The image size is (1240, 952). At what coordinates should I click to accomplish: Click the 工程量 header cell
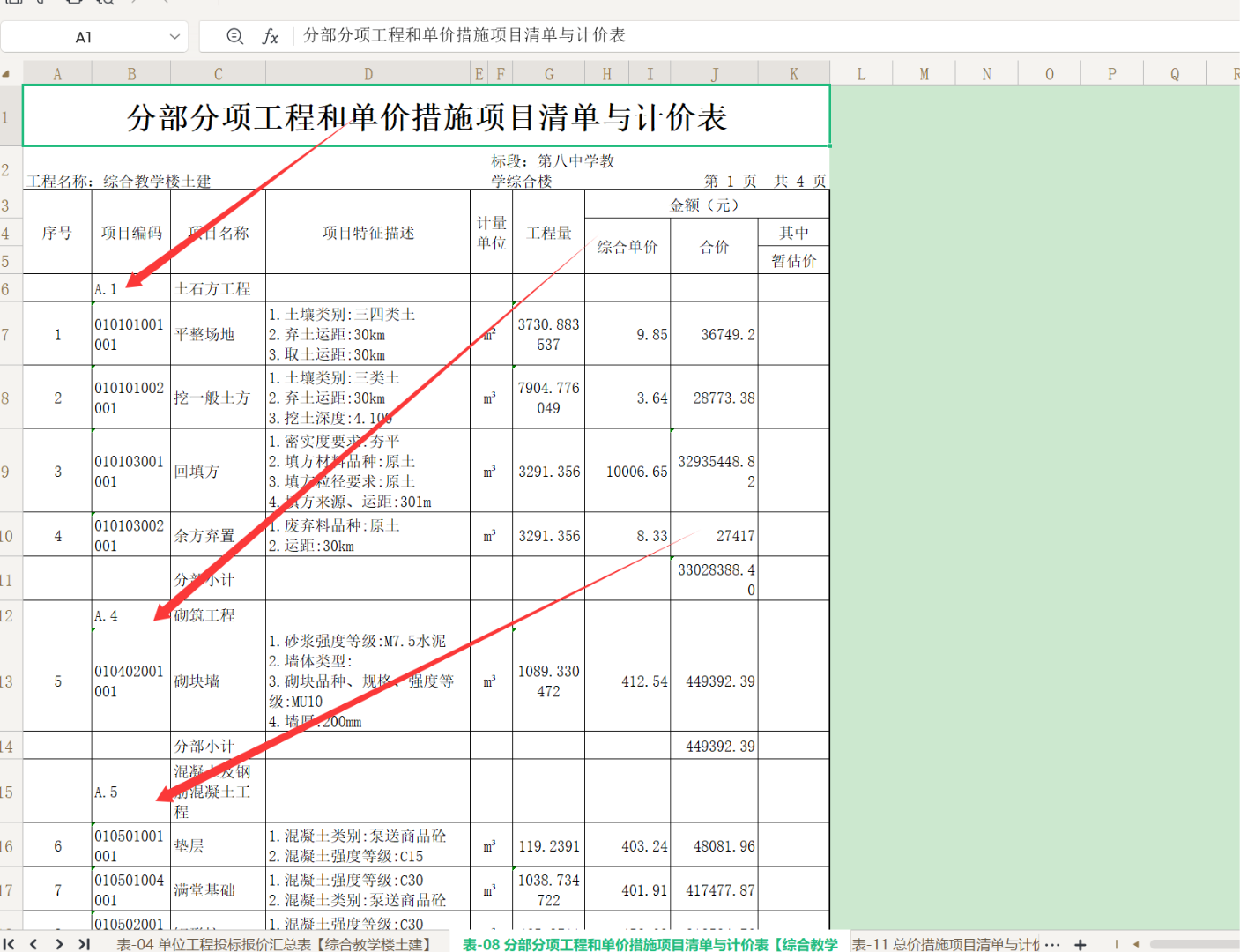pos(548,233)
